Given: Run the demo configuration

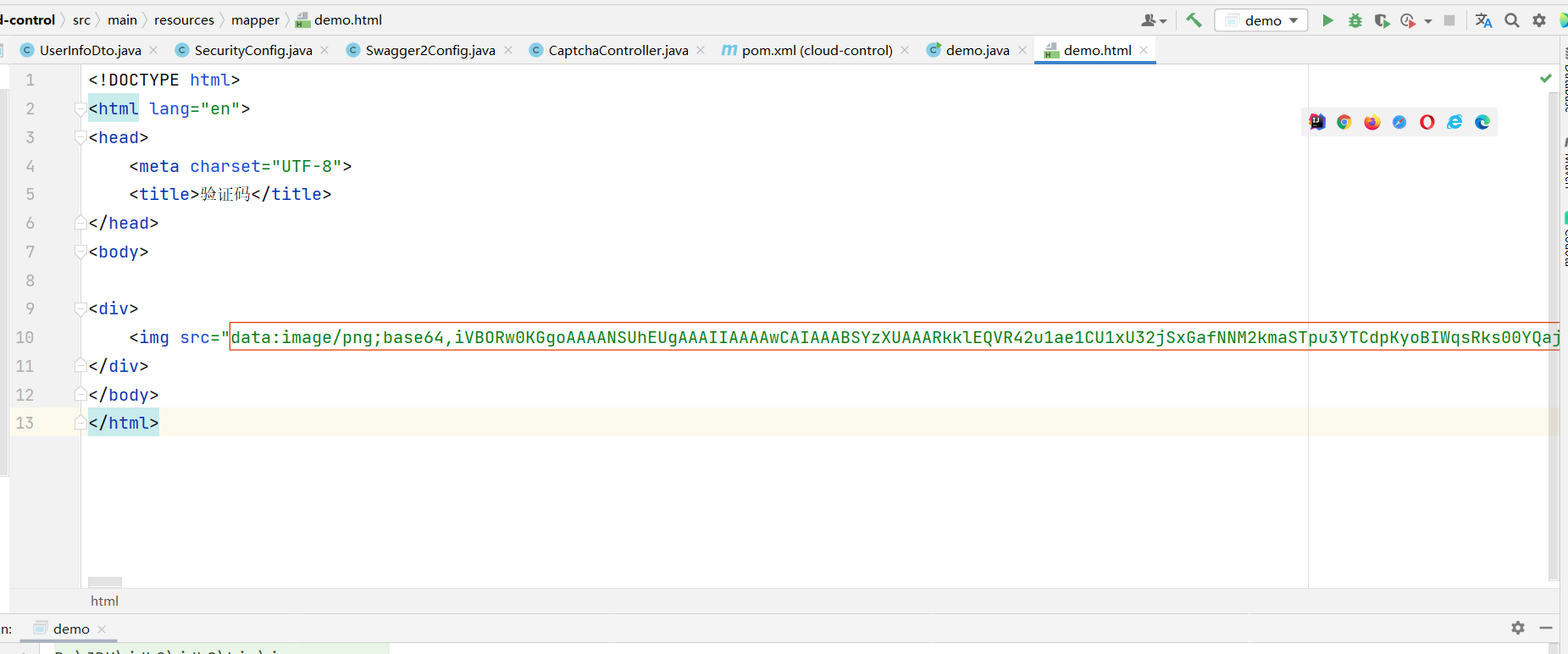Looking at the screenshot, I should click(x=1327, y=20).
